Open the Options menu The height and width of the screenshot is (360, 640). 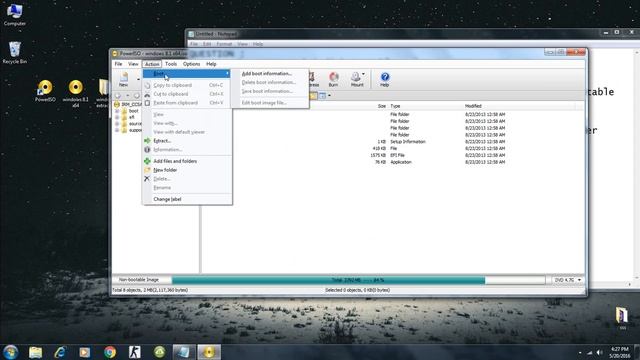[191, 64]
